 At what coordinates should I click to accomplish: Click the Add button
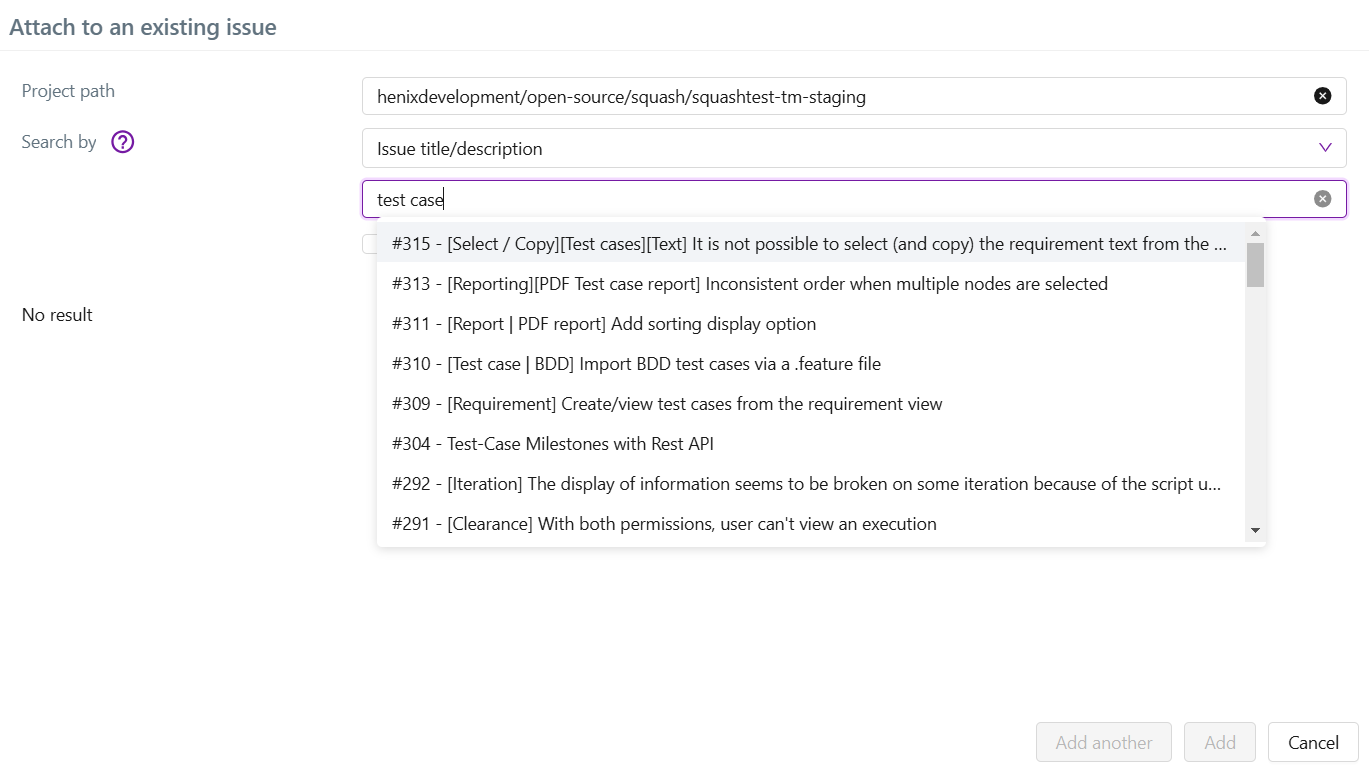tap(1219, 742)
